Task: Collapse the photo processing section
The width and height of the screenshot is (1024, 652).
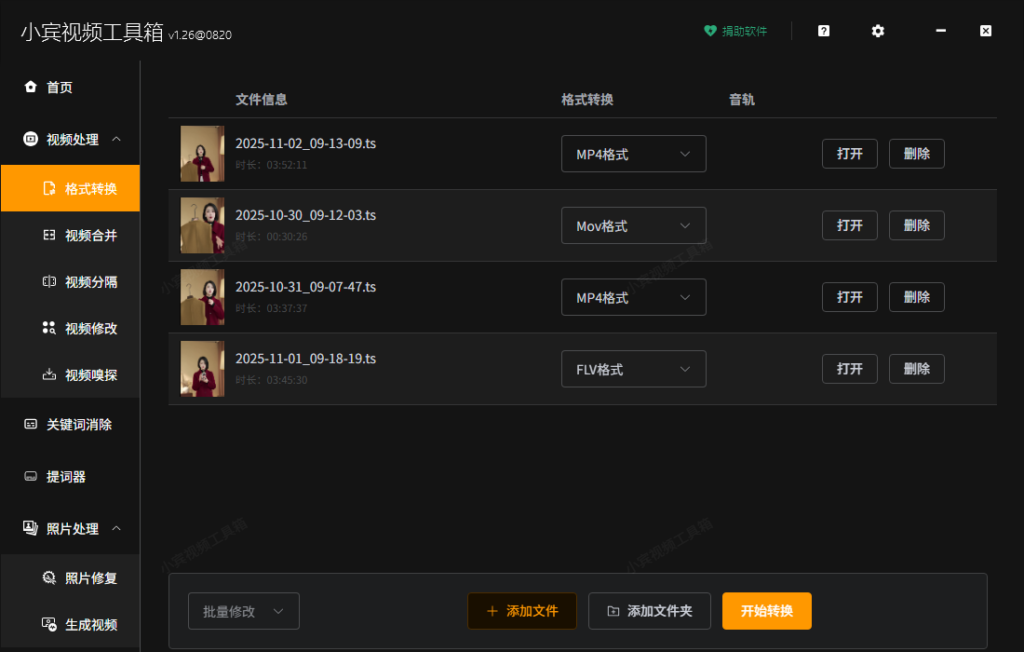Action: pos(116,529)
